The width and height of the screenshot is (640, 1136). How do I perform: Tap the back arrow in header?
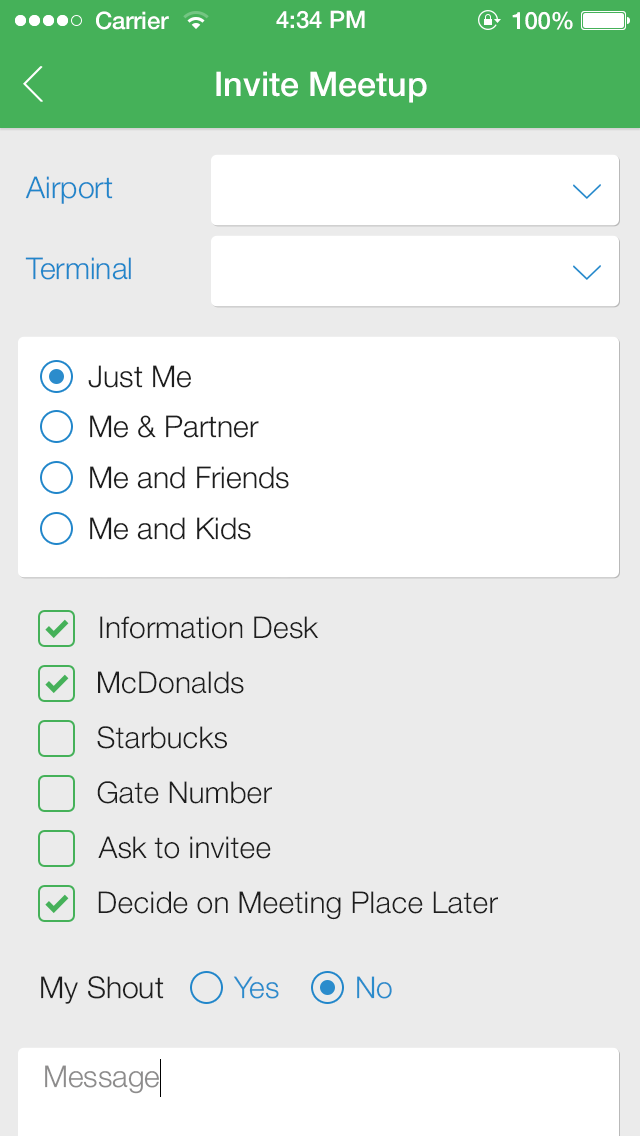(33, 84)
